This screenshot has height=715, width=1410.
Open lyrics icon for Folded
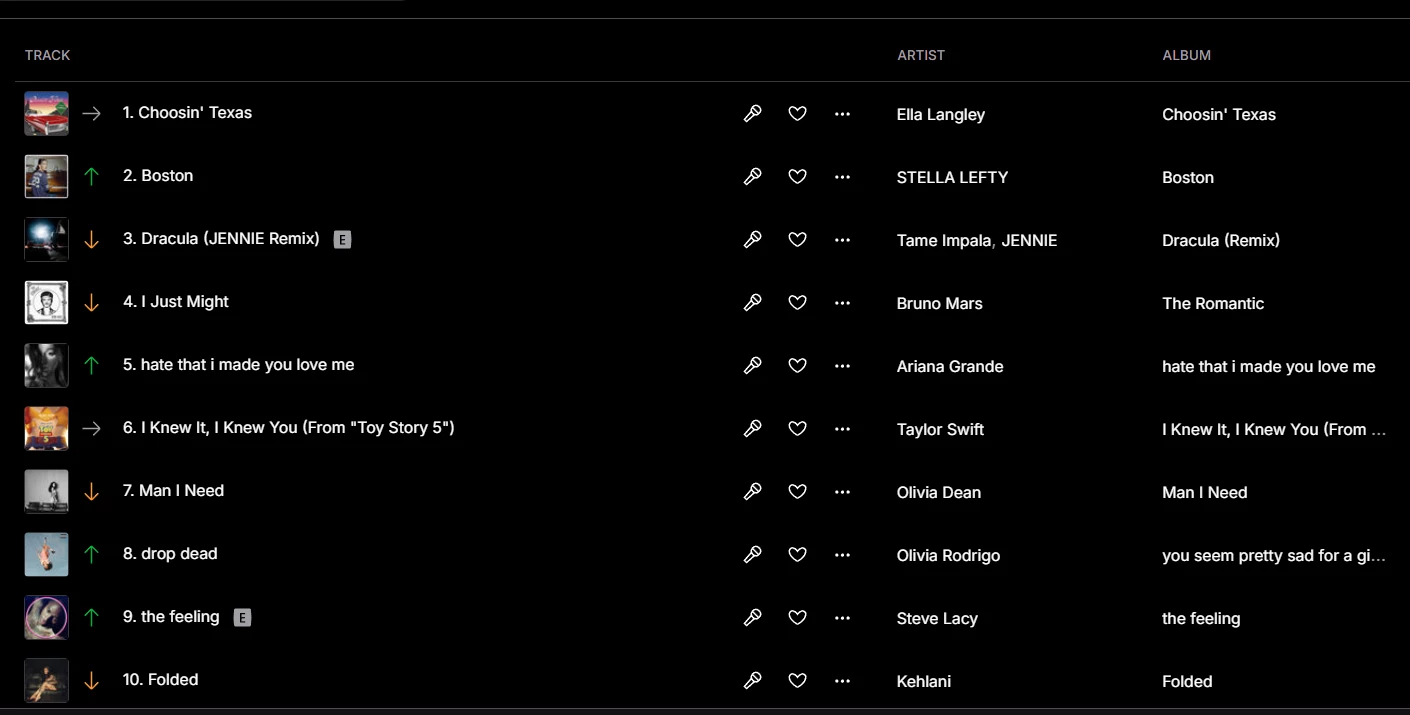pos(753,681)
